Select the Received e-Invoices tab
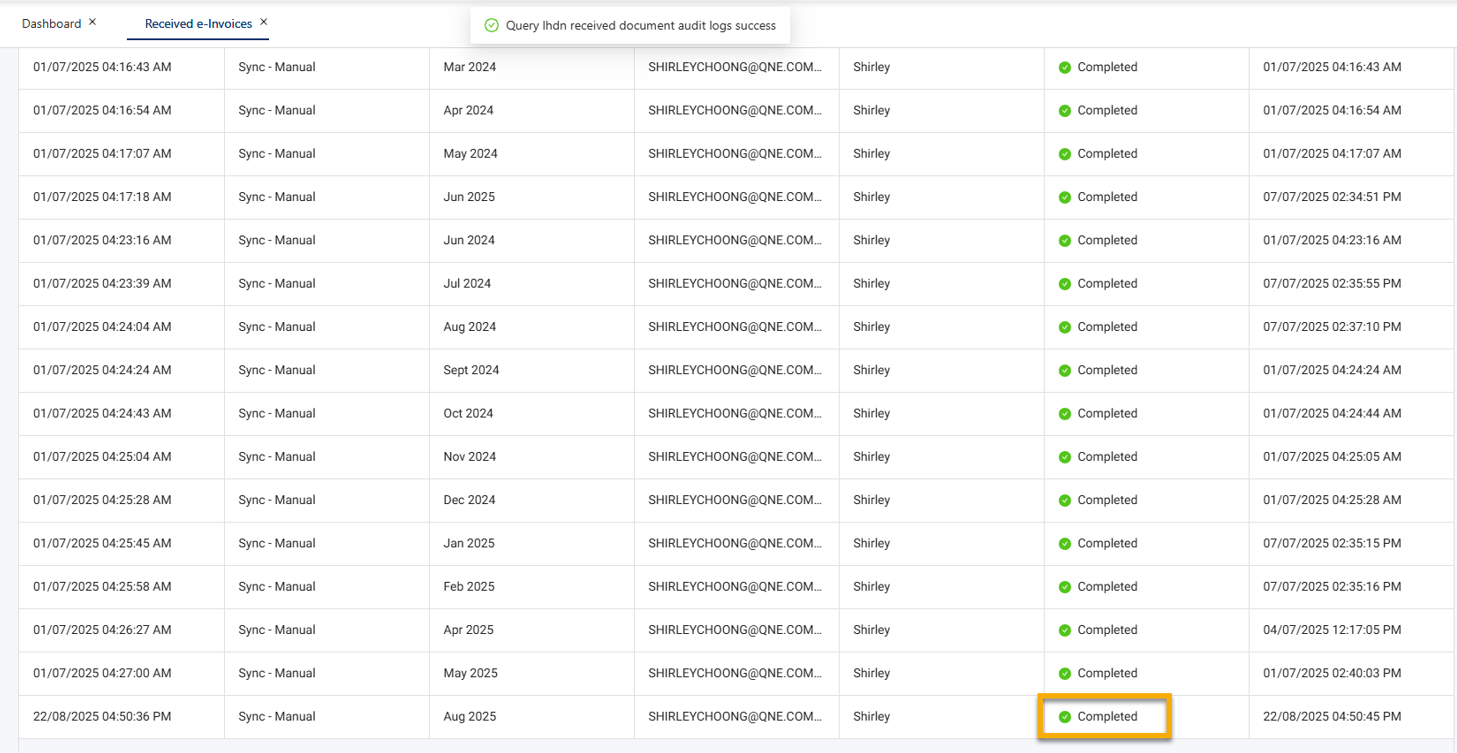This screenshot has height=753, width=1457. 198,23
